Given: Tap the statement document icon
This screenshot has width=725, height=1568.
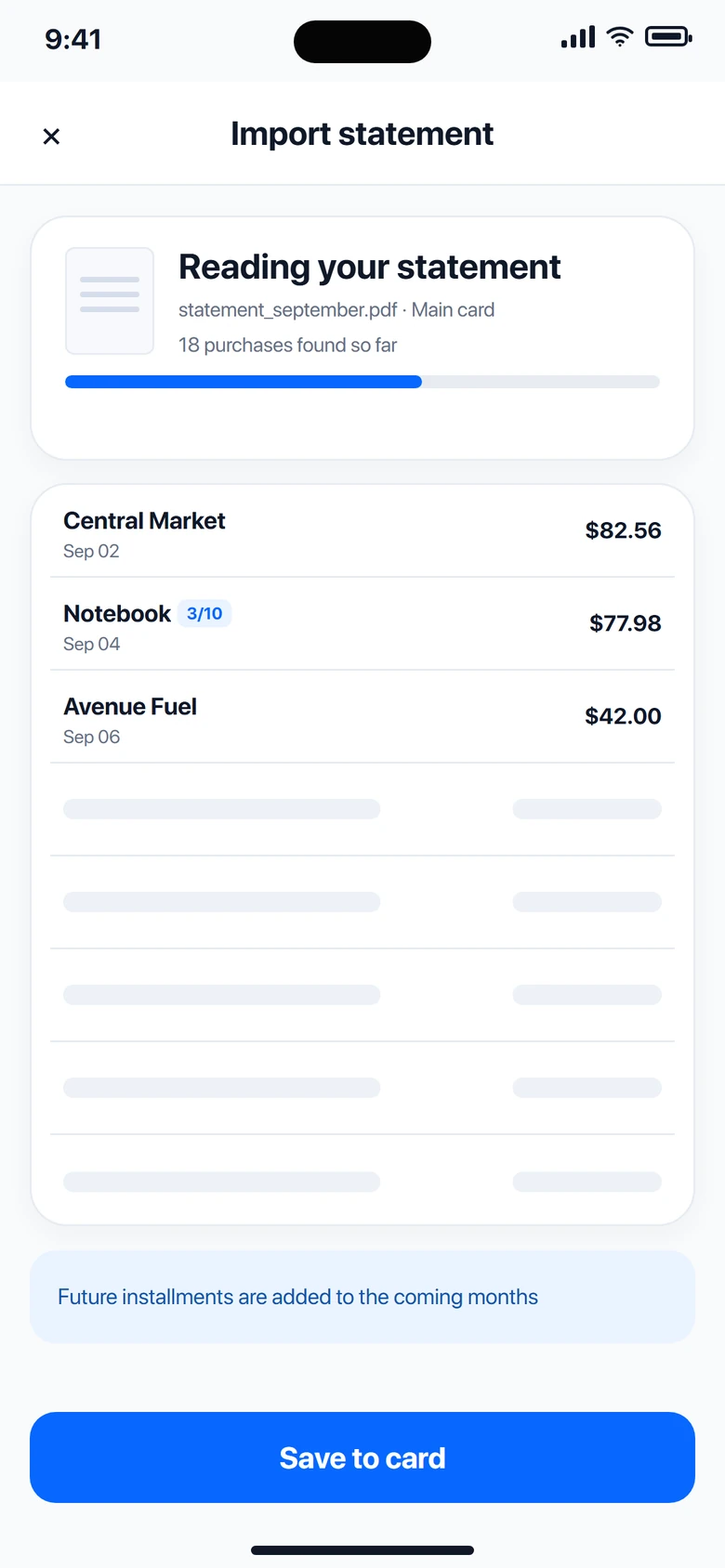Looking at the screenshot, I should coord(110,301).
